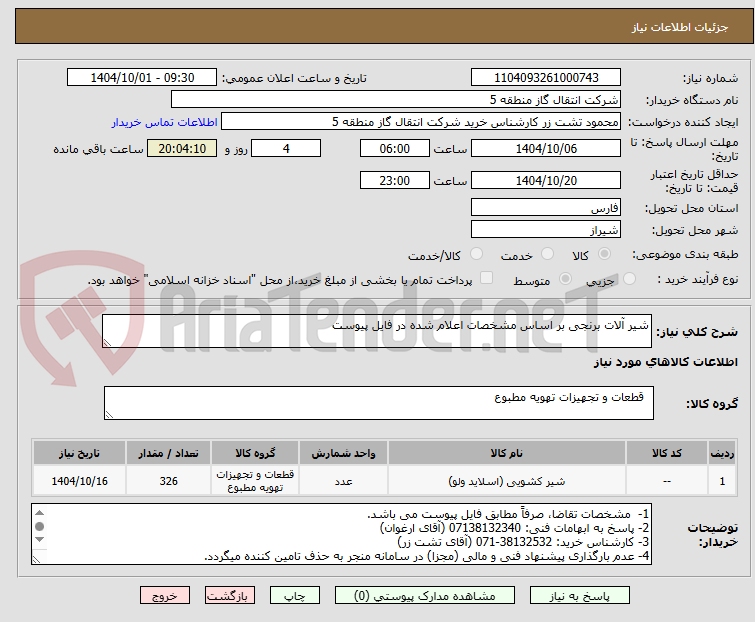Click the شرح کلی نیاز description textarea
Image resolution: width=755 pixels, height=622 pixels.
pos(377,331)
